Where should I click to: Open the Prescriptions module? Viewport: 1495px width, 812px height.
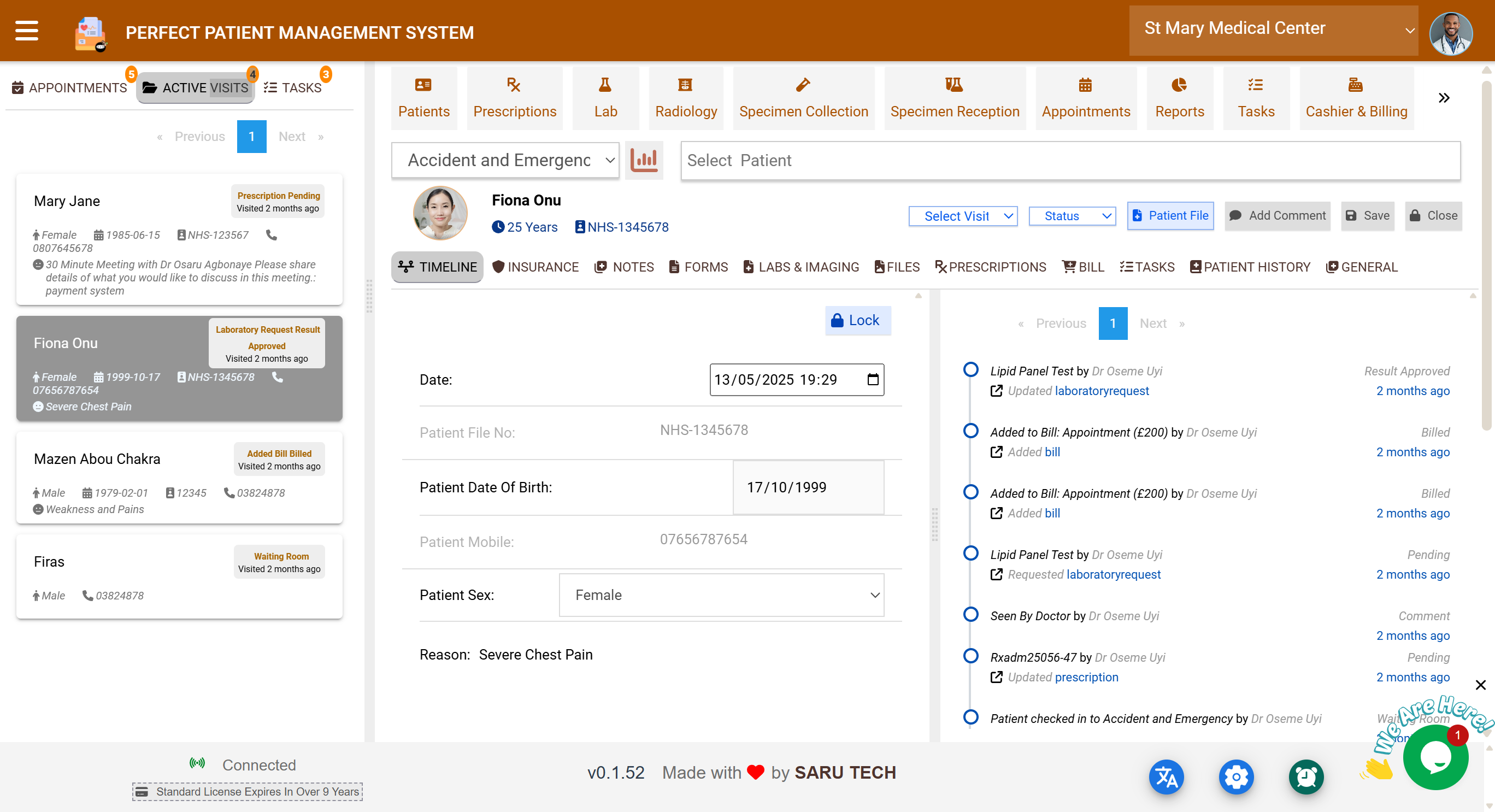(514, 97)
